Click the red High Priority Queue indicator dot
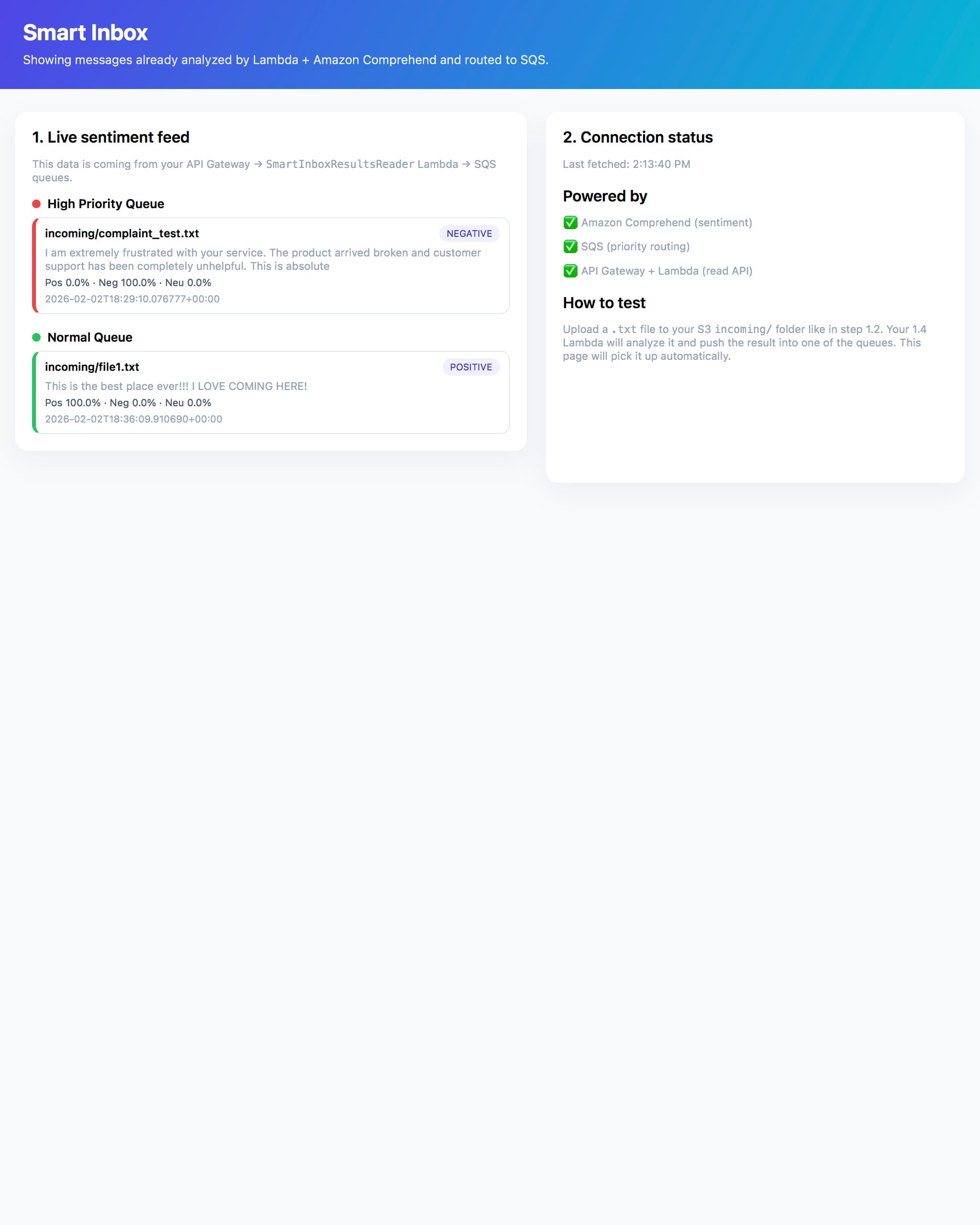This screenshot has height=1225, width=980. pos(36,203)
